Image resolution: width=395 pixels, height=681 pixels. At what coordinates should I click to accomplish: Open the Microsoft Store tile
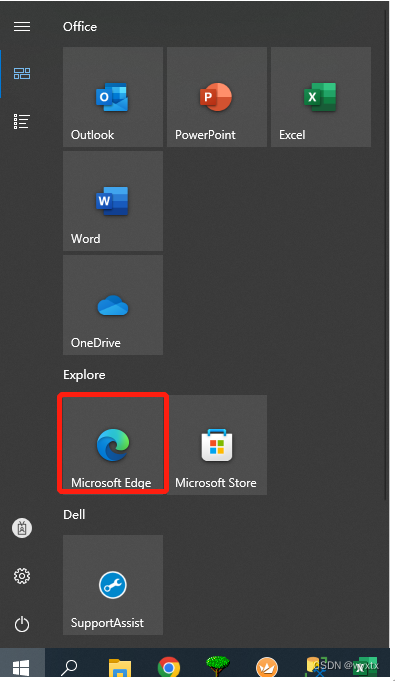coord(217,445)
